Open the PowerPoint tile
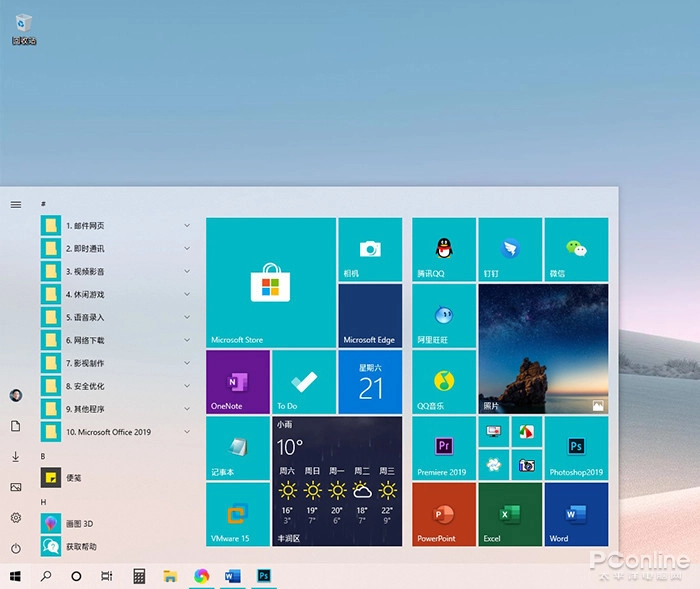The height and width of the screenshot is (589, 700). 444,514
